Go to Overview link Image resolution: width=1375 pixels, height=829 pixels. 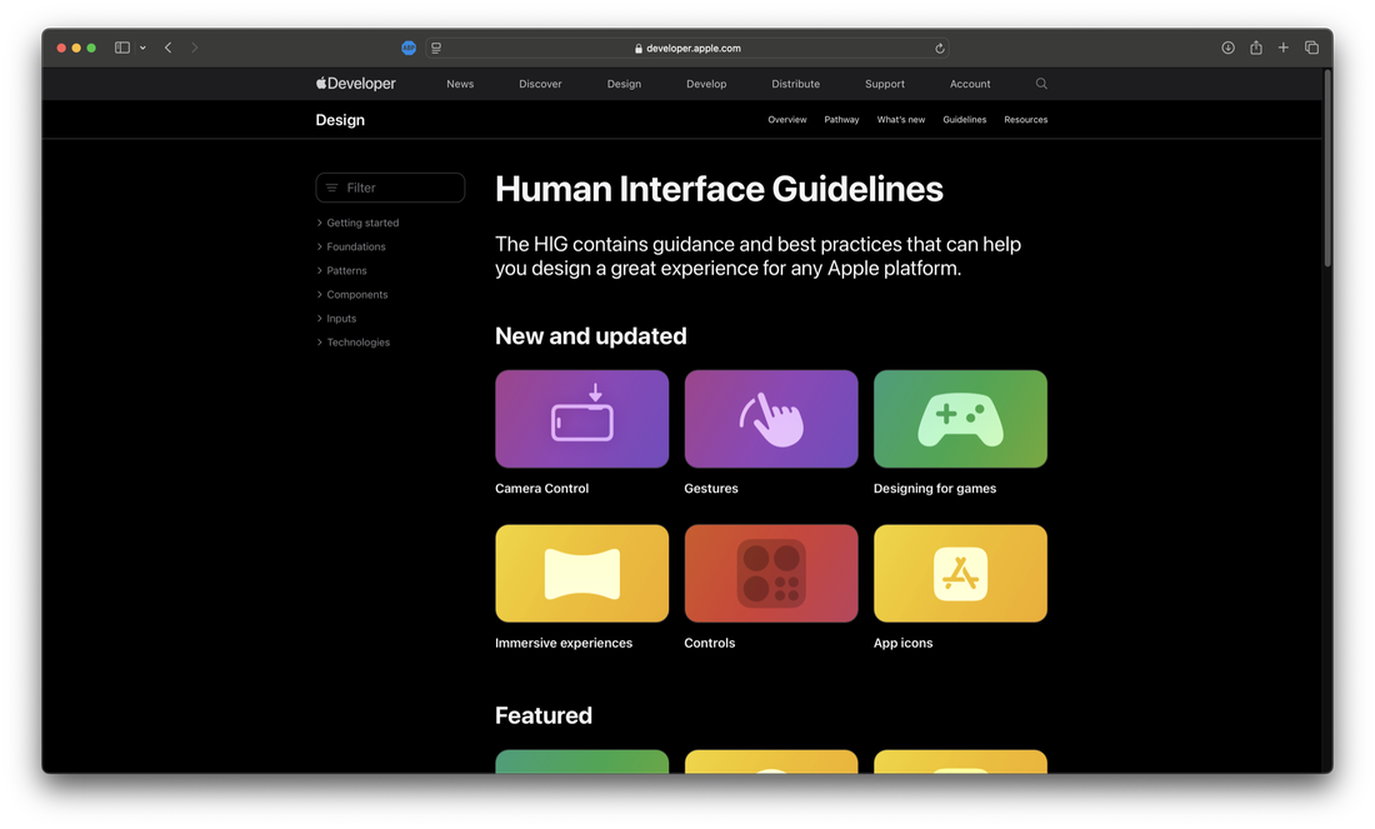tap(787, 120)
